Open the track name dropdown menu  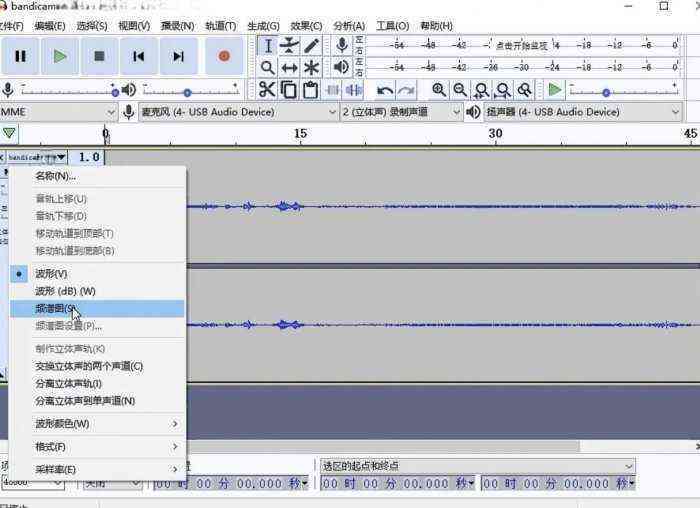coord(37,157)
